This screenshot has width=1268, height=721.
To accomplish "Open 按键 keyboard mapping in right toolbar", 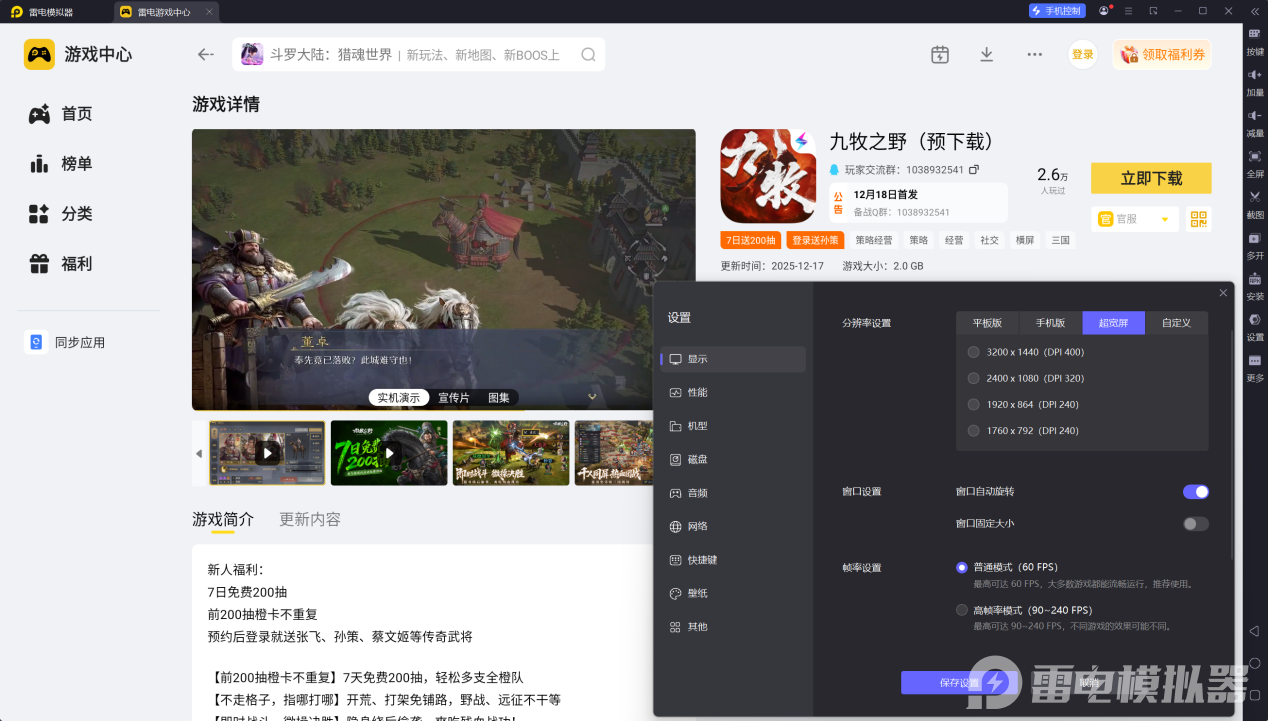I will 1255,33.
